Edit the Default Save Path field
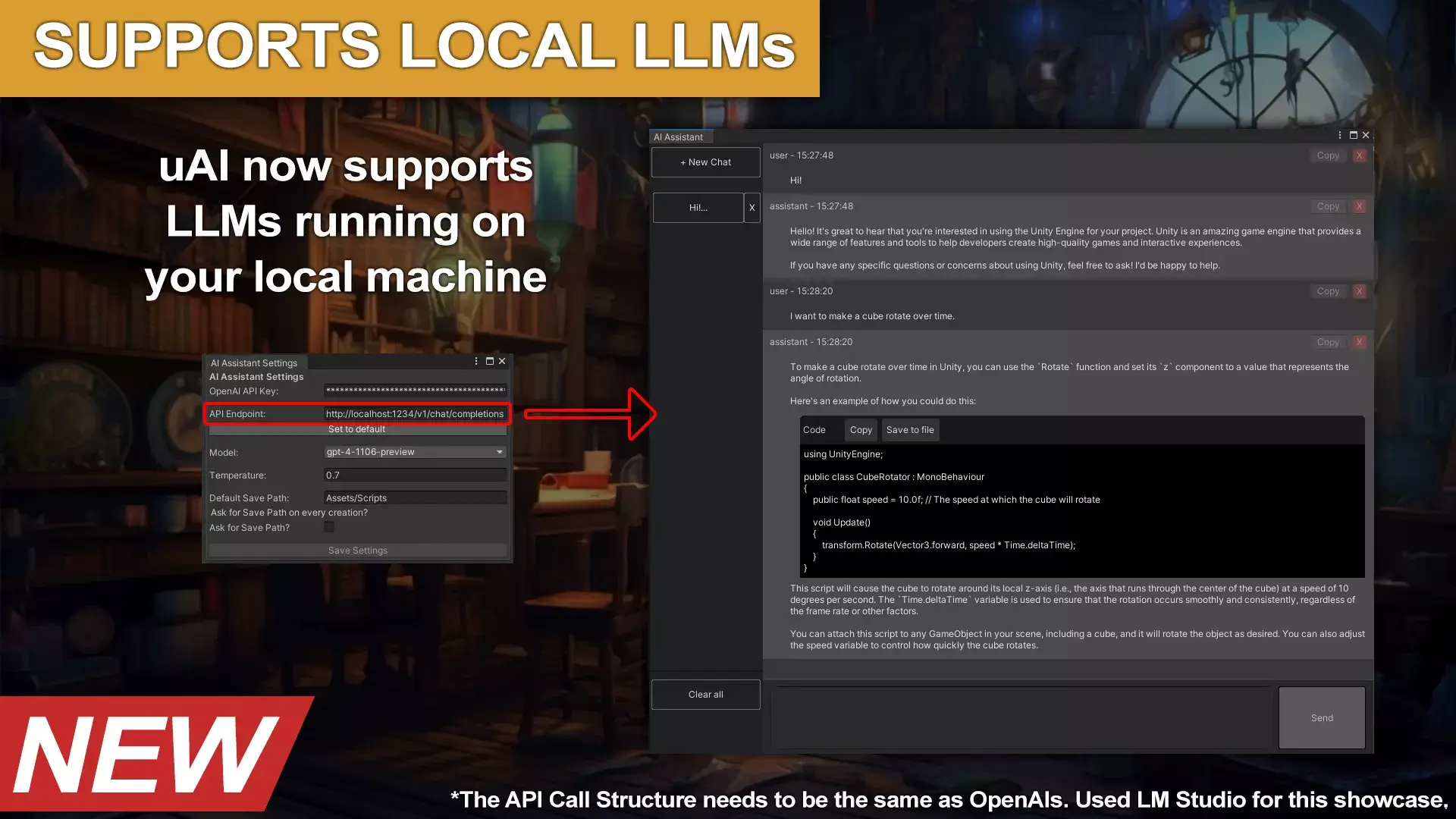The width and height of the screenshot is (1456, 819). (x=416, y=498)
